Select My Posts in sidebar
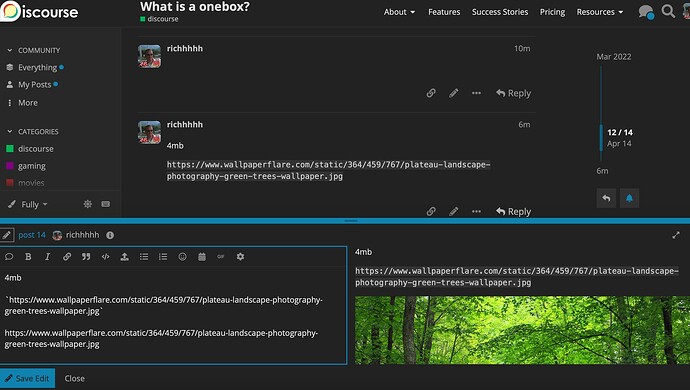Image resolution: width=690 pixels, height=390 pixels. point(34,85)
